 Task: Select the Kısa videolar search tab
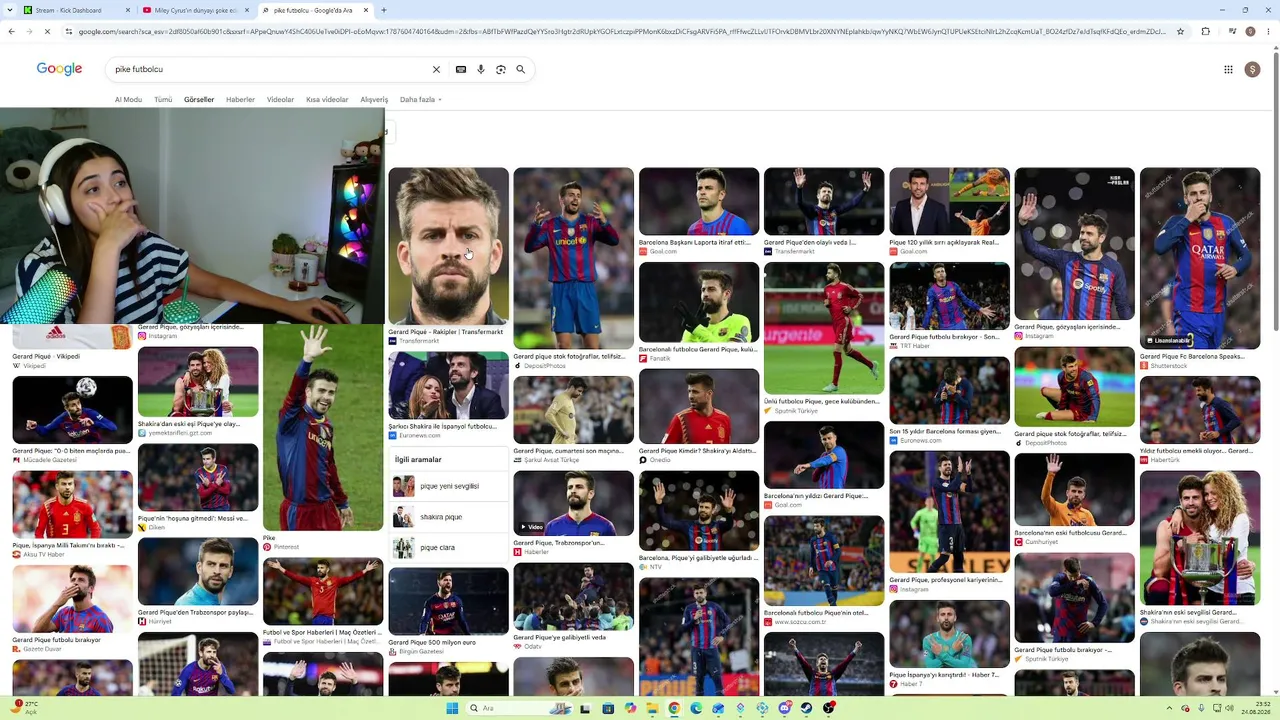click(x=327, y=100)
